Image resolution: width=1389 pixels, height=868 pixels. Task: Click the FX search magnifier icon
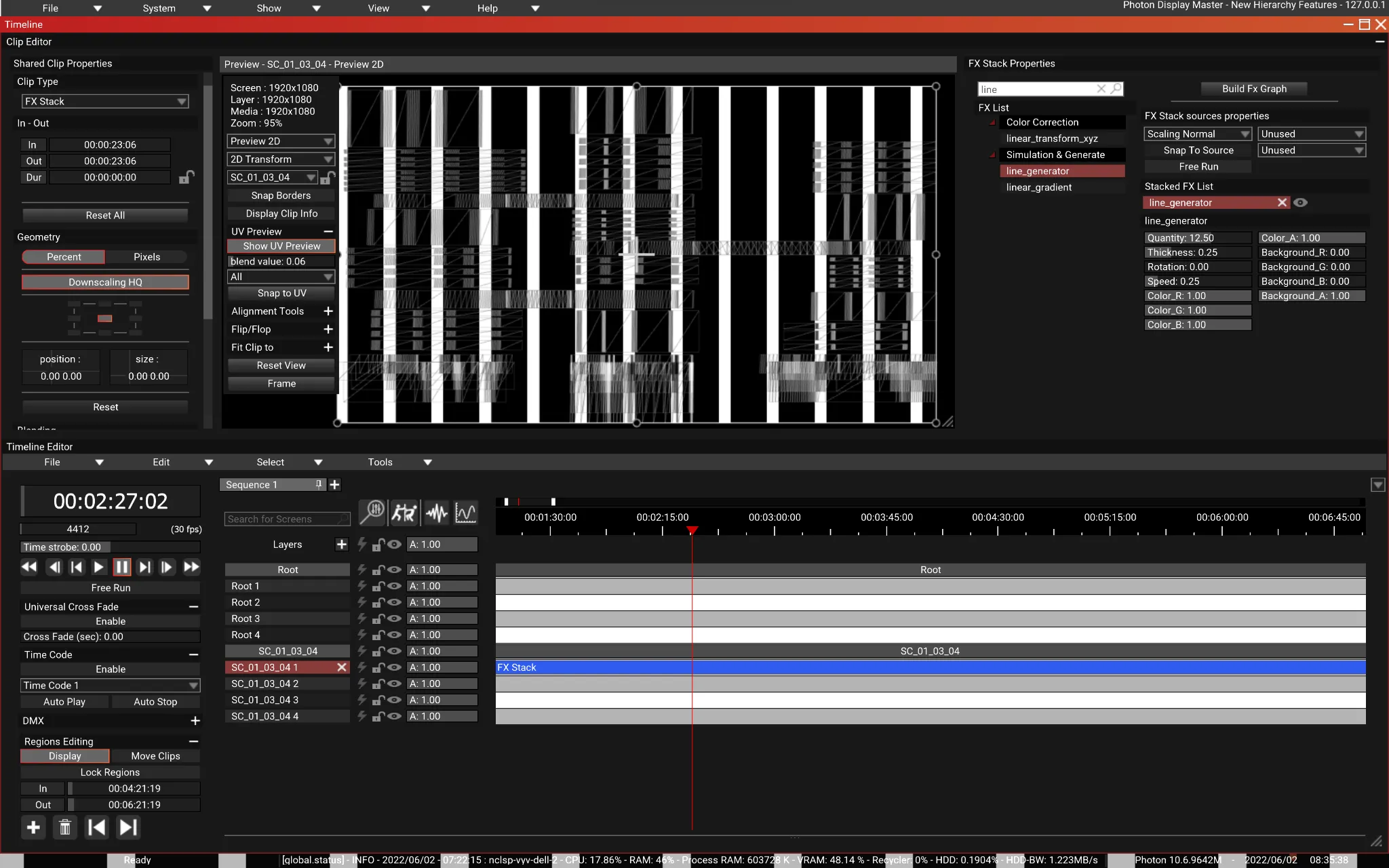tap(1116, 89)
